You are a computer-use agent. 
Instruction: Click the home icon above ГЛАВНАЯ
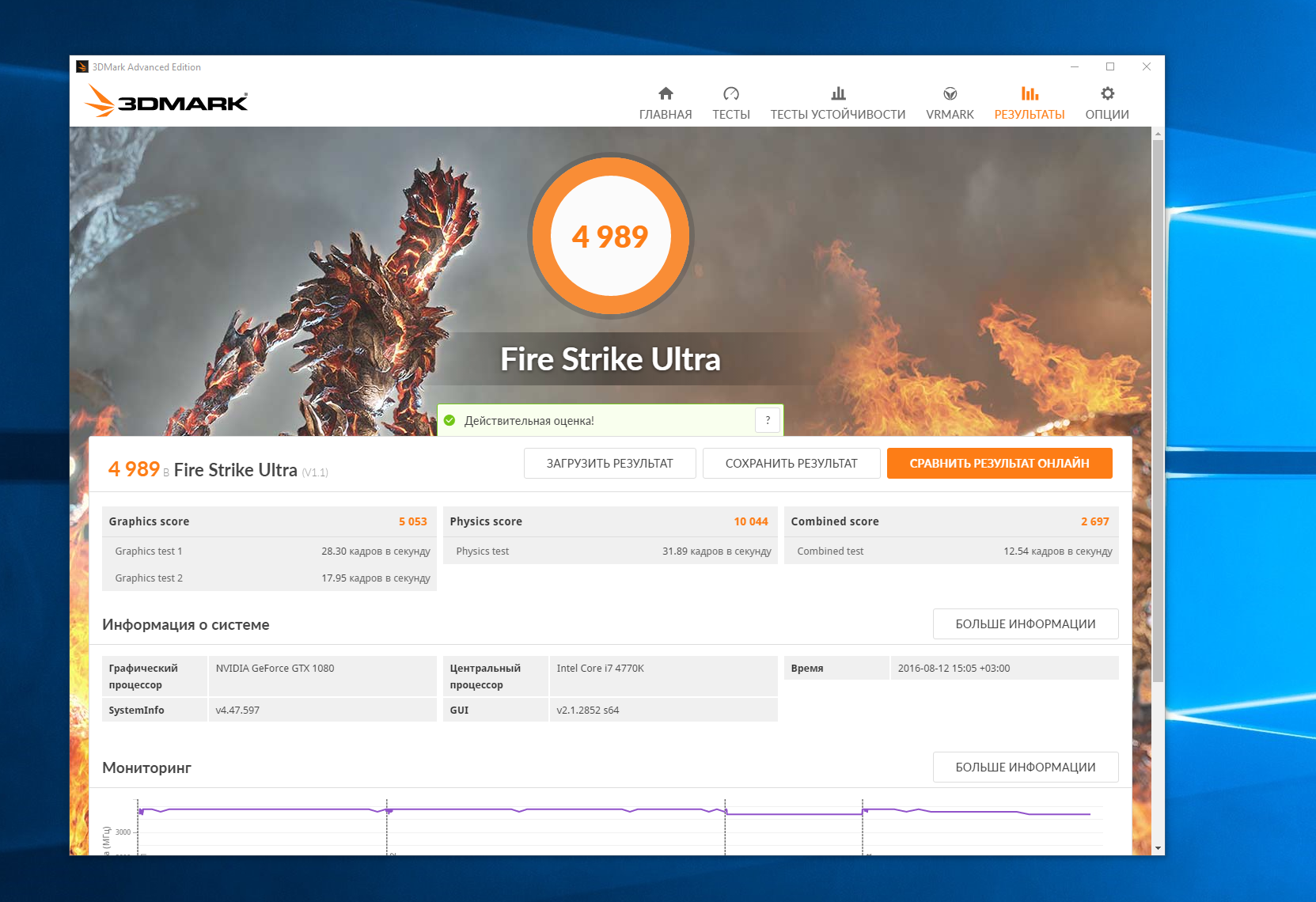[x=666, y=93]
